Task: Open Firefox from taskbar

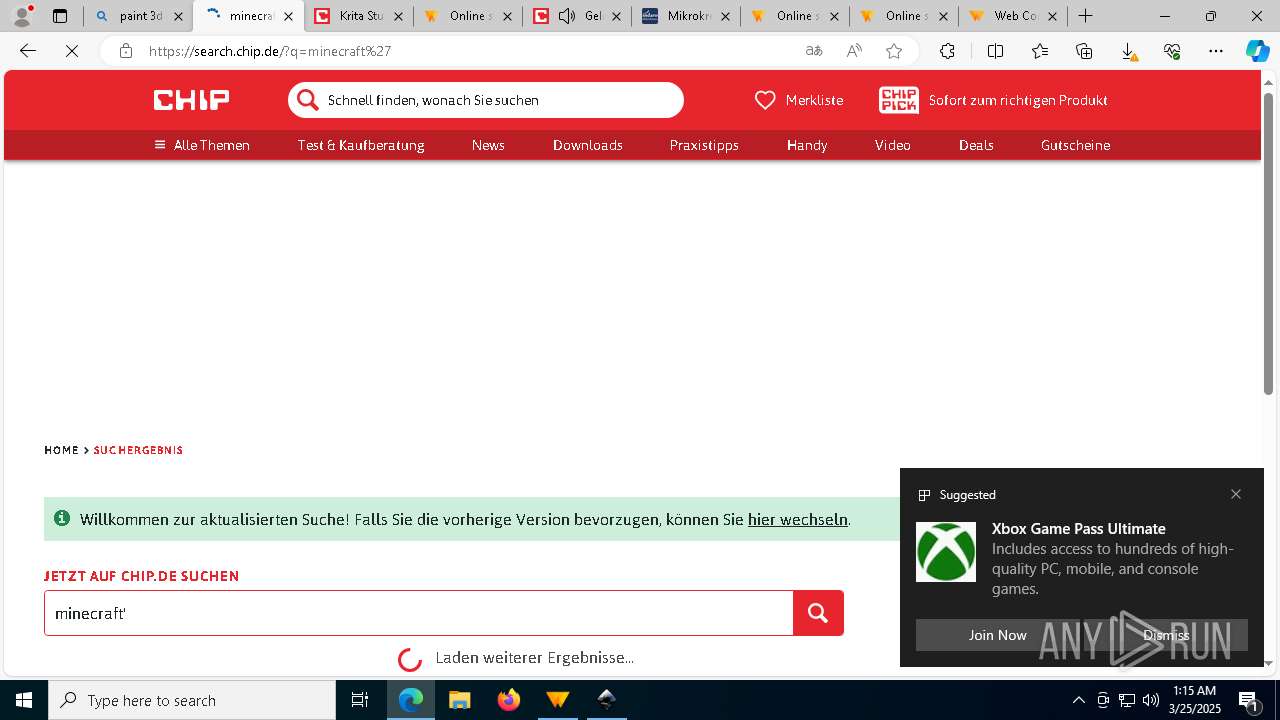Action: click(509, 700)
